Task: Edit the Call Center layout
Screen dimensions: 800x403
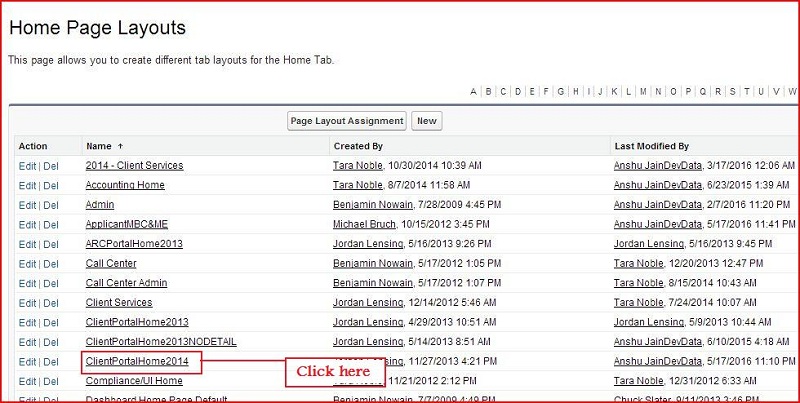Action: [x=27, y=264]
